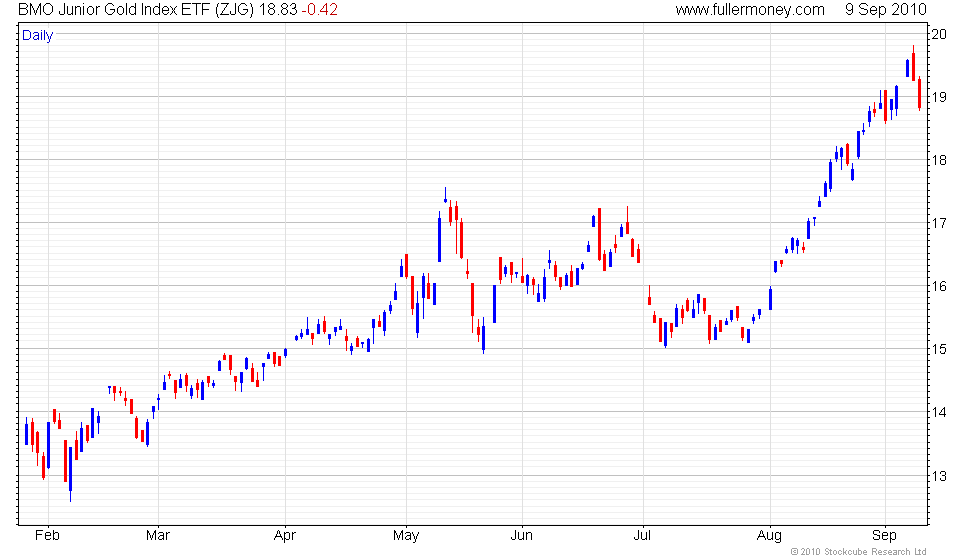980x560 pixels.
Task: Click the 'Jul' x-axis label
Action: click(642, 536)
